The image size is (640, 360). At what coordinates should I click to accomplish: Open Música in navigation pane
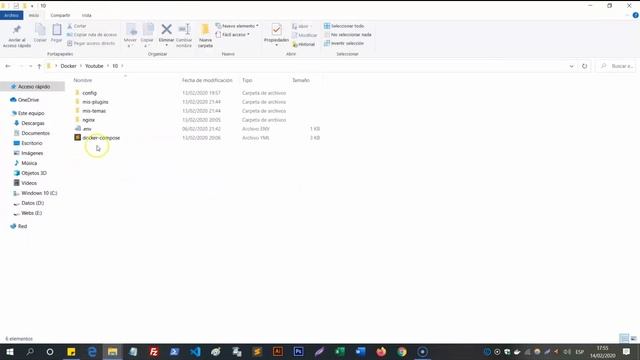pyautogui.click(x=29, y=163)
